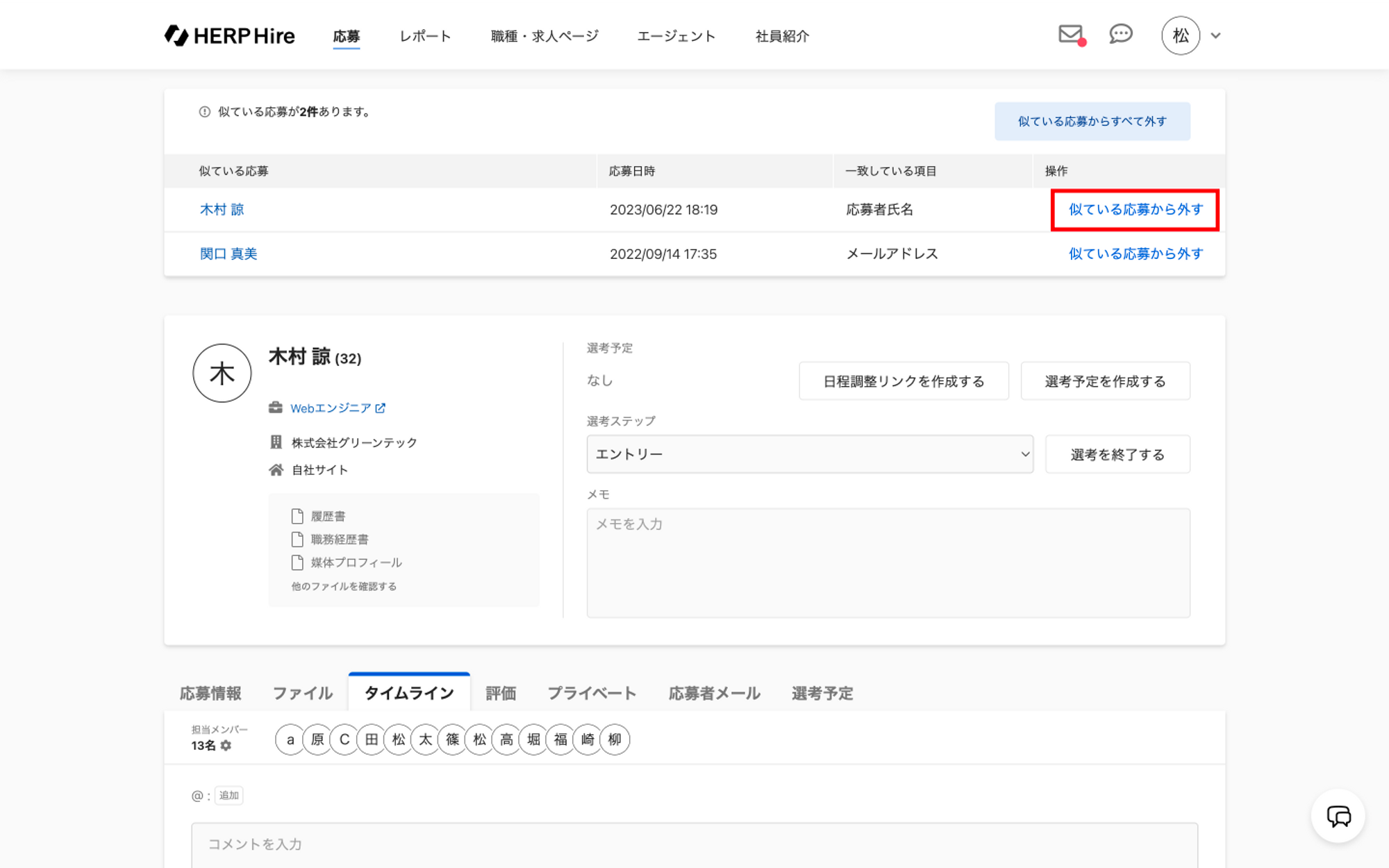Switch to the 応募者メール tab
The width and height of the screenshot is (1389, 868).
coord(714,693)
